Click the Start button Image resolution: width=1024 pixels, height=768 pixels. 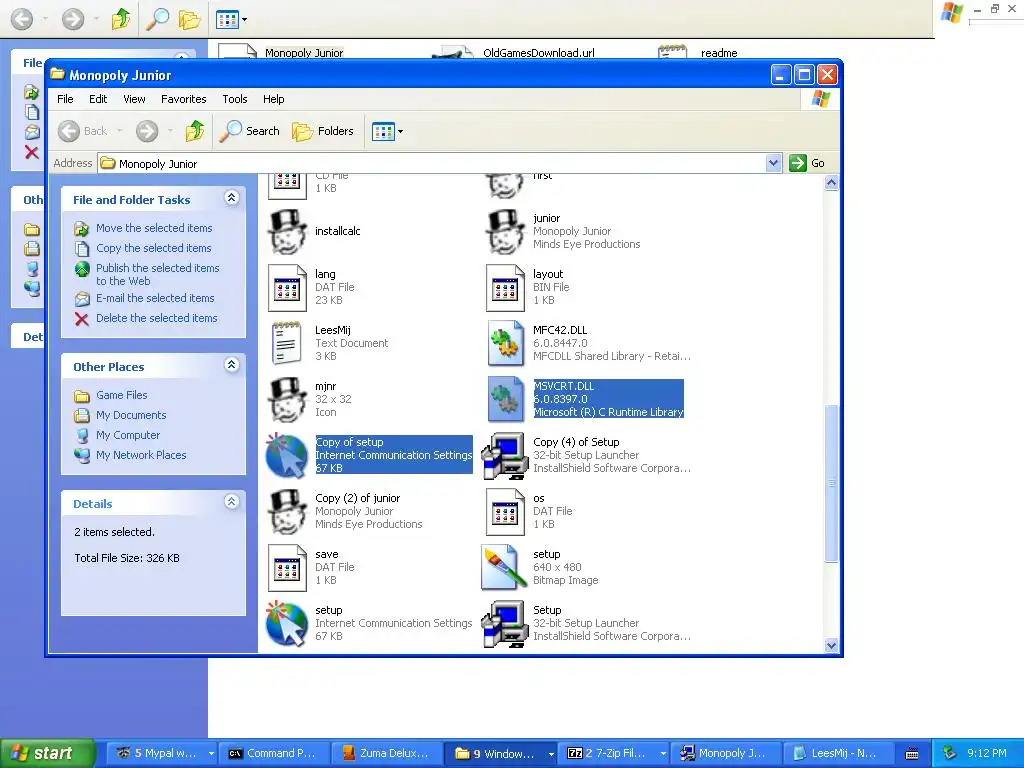(x=48, y=753)
